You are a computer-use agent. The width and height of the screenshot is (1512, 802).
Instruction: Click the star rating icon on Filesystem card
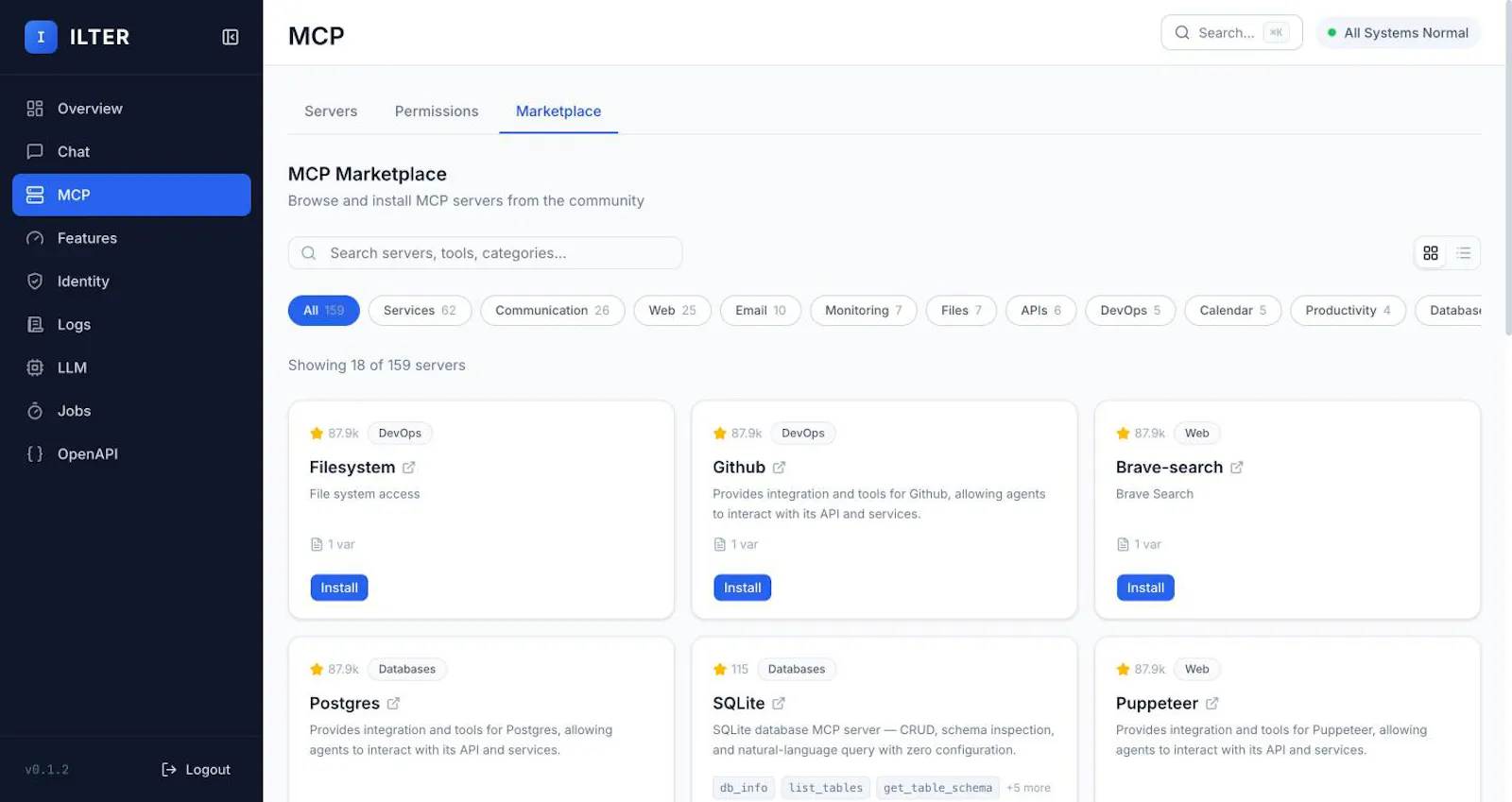click(x=317, y=434)
